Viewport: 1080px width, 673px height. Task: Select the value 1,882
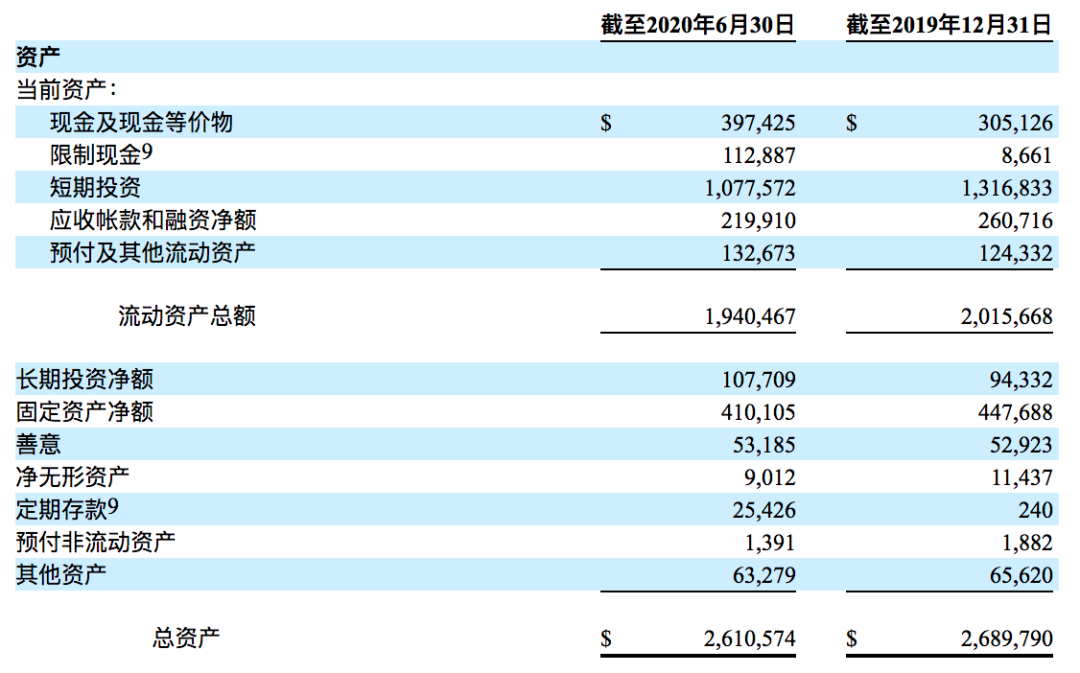pyautogui.click(x=1027, y=543)
